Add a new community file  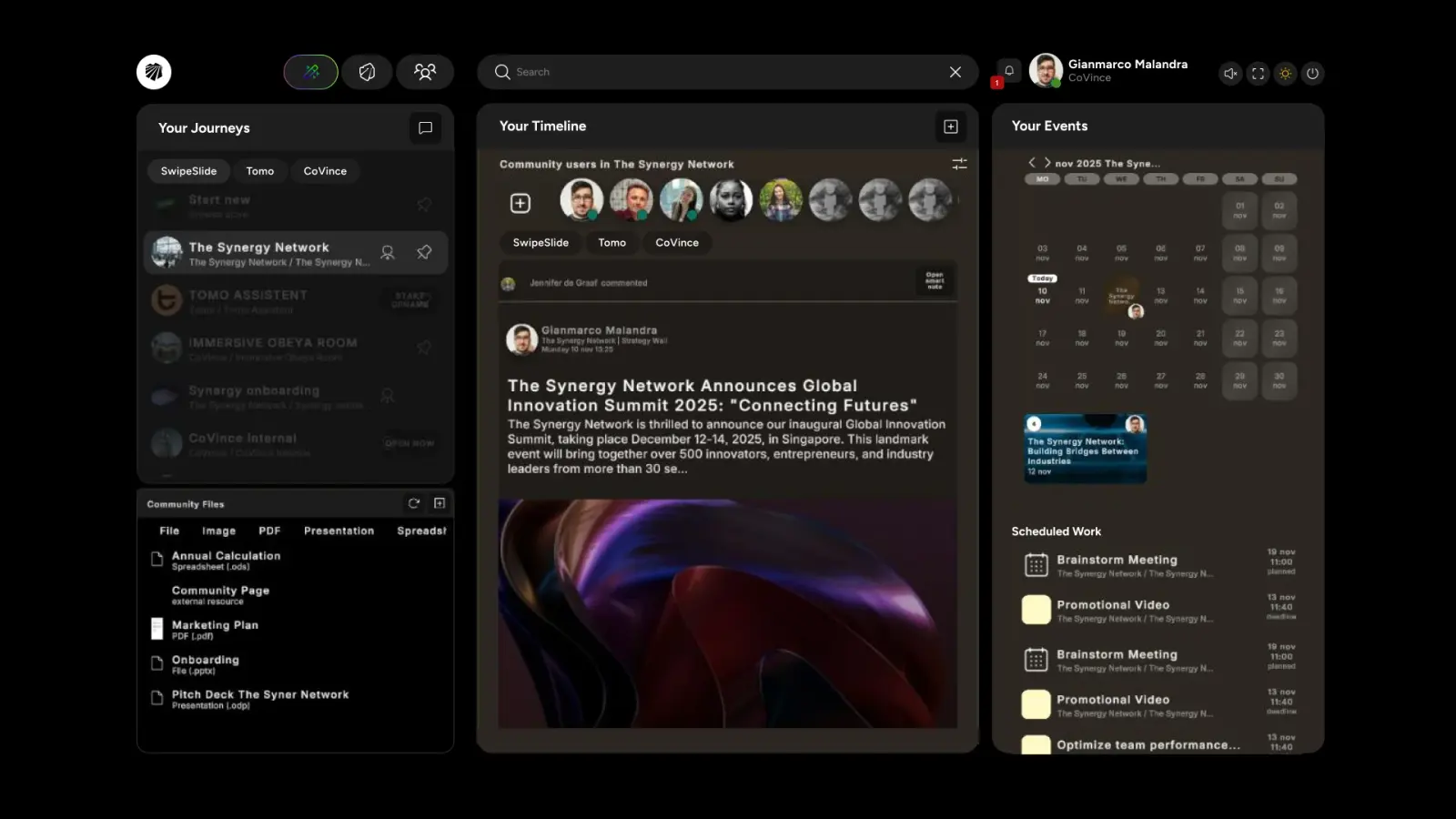point(440,503)
